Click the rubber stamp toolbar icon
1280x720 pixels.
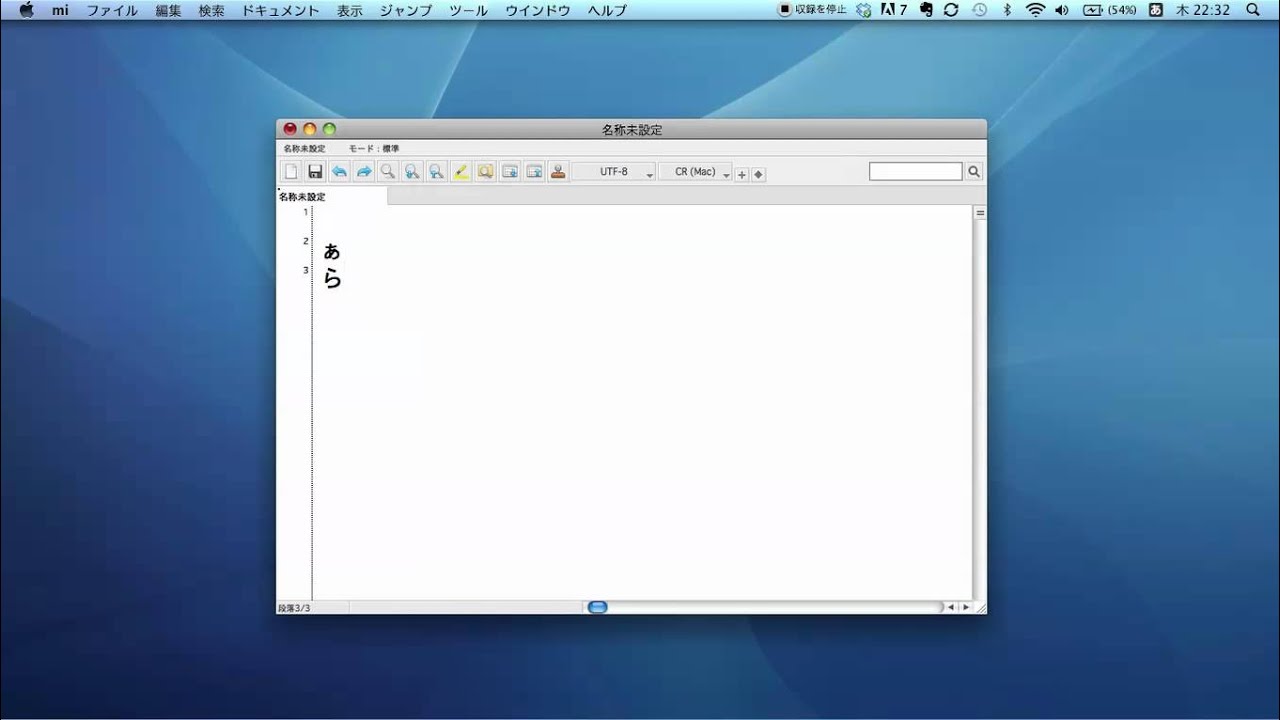[558, 171]
